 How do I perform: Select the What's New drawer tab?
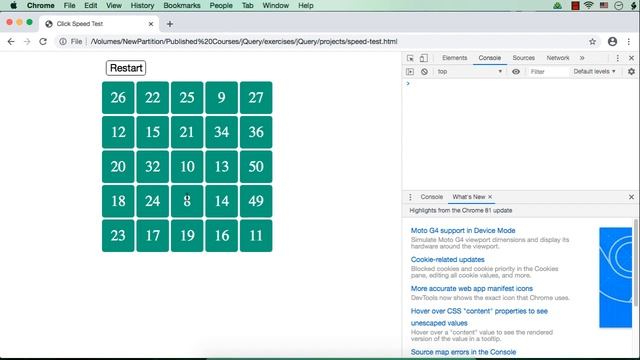(469, 197)
